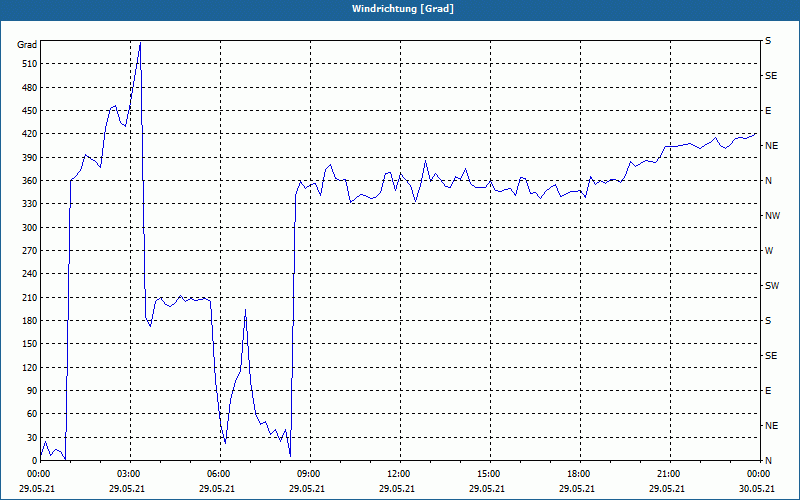
Task: Click the chart title 'Windrichtung [Grad]'
Action: [x=403, y=9]
